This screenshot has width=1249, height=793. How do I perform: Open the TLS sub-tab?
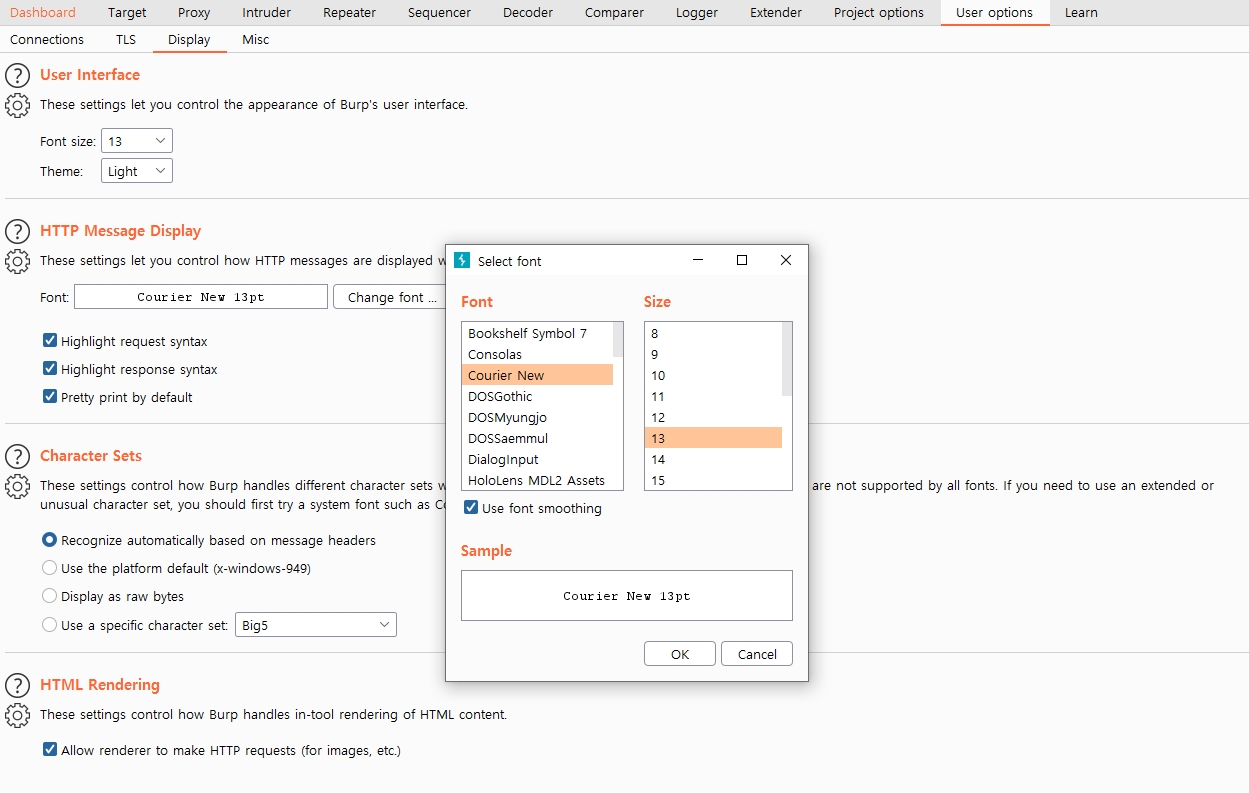tap(126, 40)
